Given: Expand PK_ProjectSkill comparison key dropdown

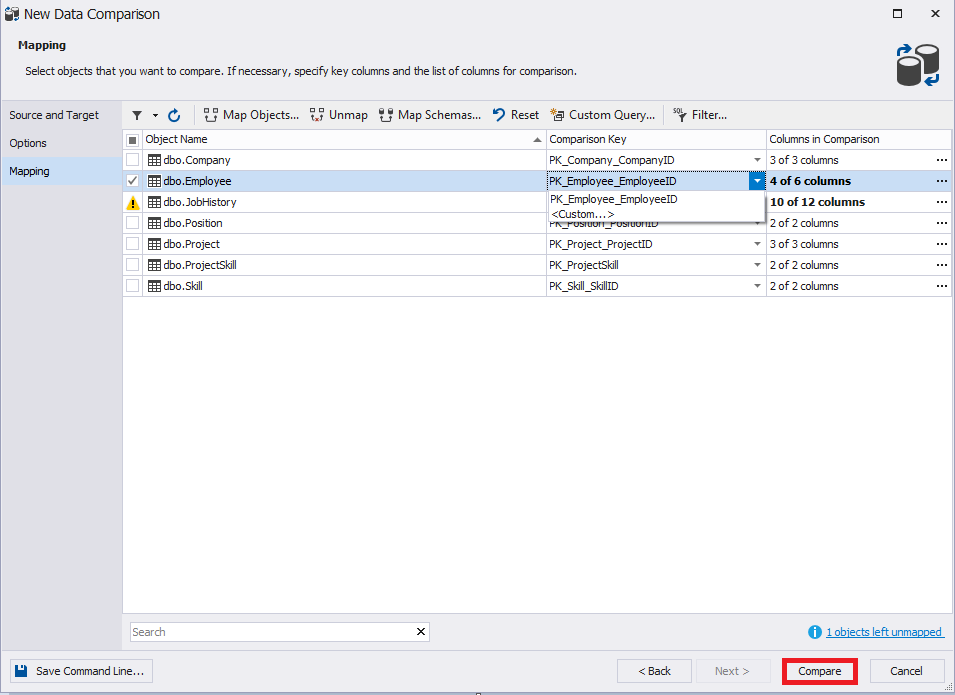Looking at the screenshot, I should click(757, 265).
